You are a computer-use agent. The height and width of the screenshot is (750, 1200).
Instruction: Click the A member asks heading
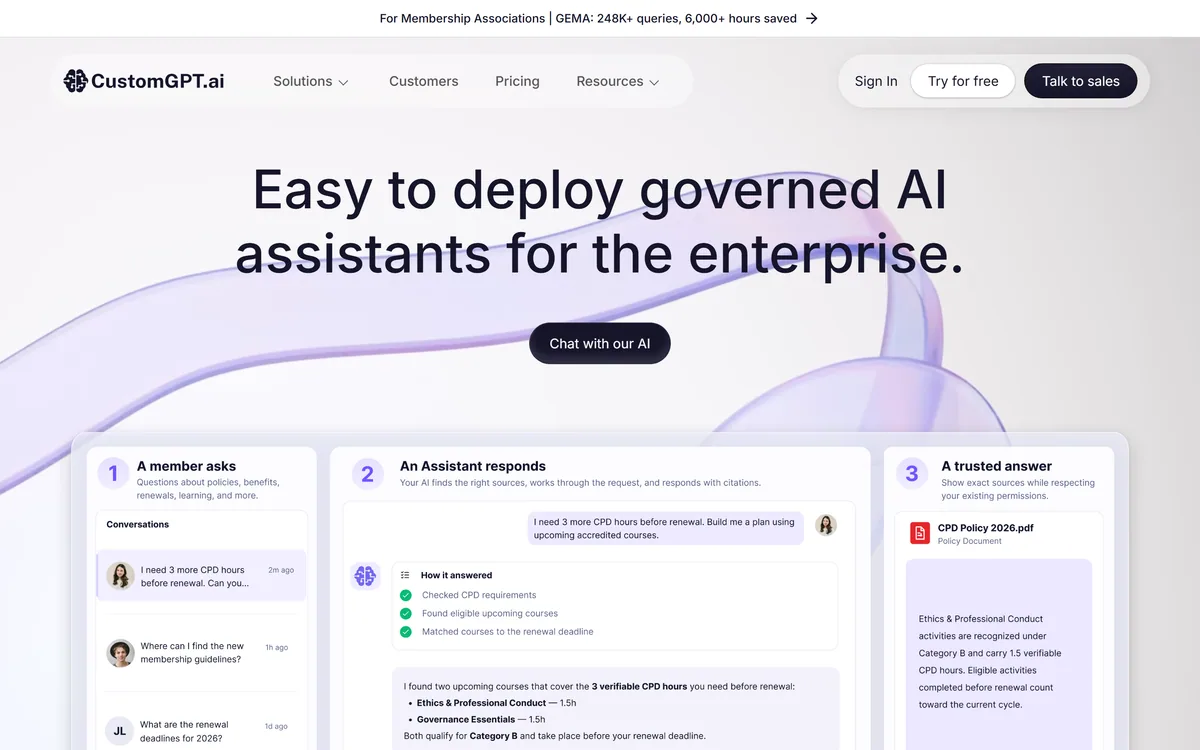point(187,466)
